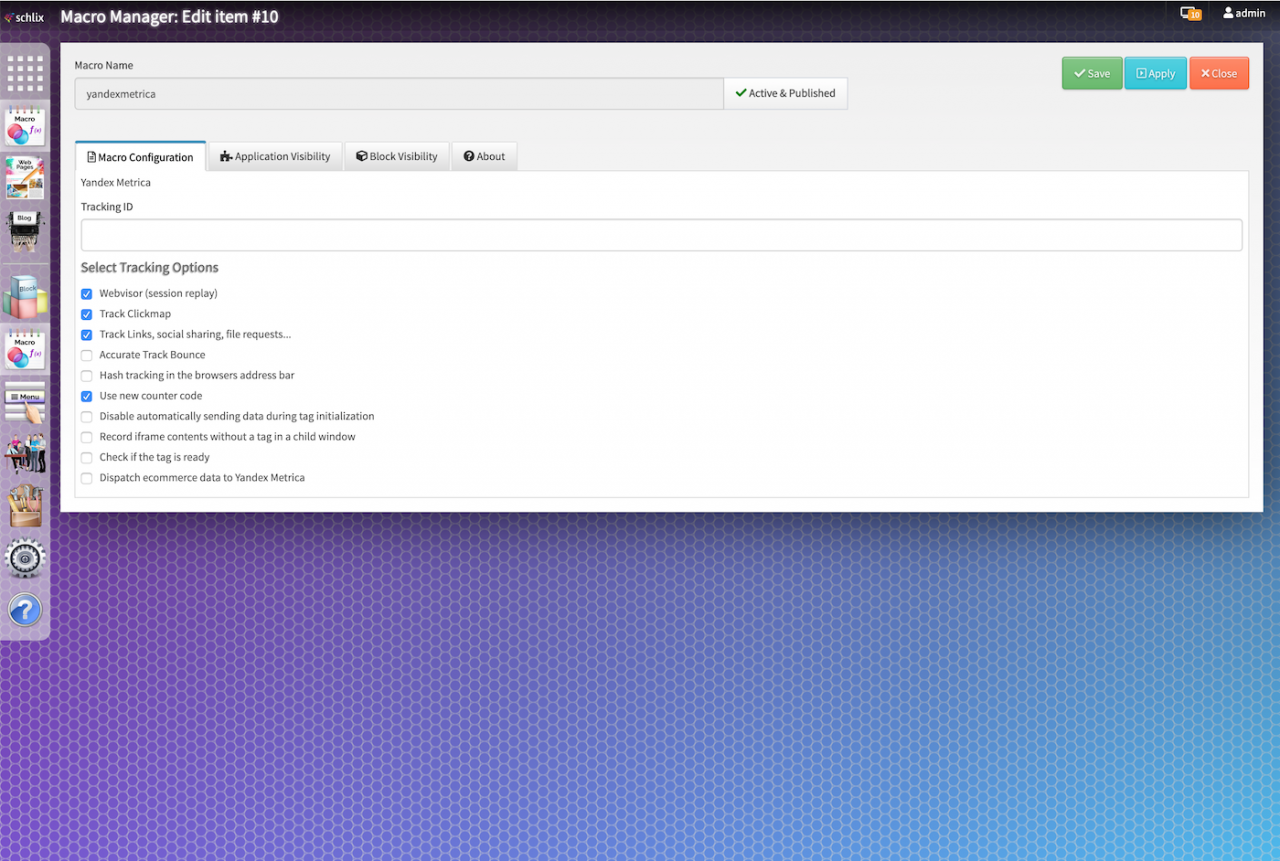1280x861 pixels.
Task: Enable Disable automatically sending data option
Action: 87,416
